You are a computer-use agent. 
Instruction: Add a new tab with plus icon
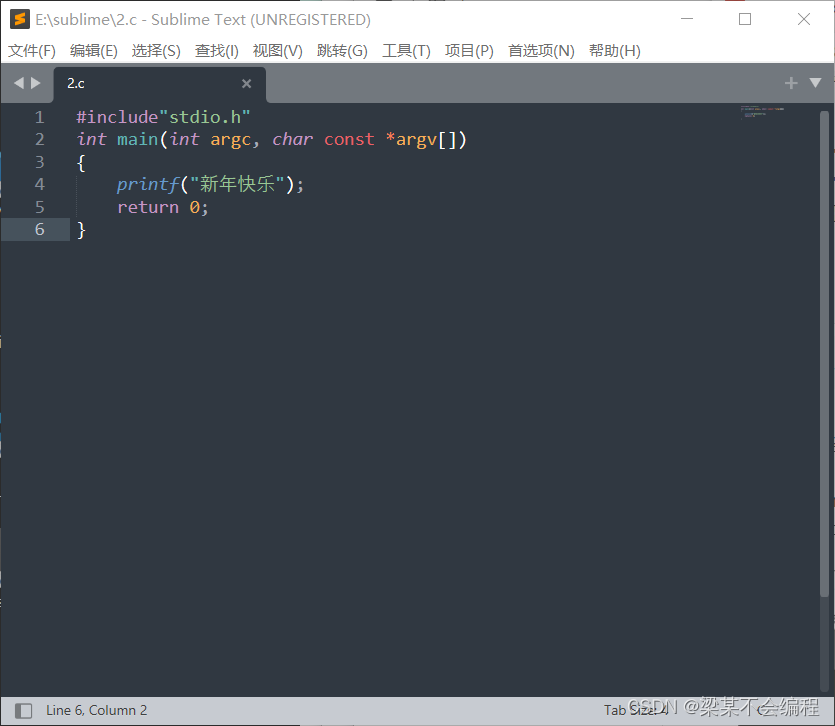791,83
